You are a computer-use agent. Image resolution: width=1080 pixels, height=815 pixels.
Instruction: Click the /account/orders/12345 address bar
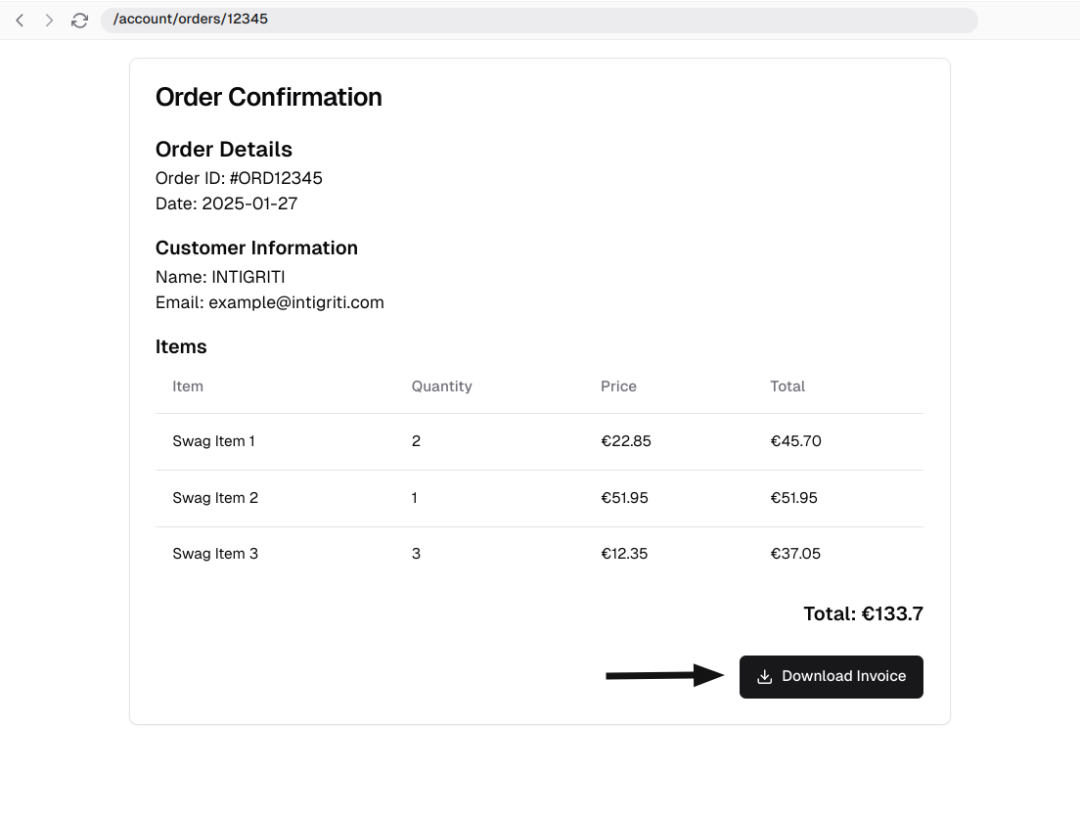click(x=538, y=20)
